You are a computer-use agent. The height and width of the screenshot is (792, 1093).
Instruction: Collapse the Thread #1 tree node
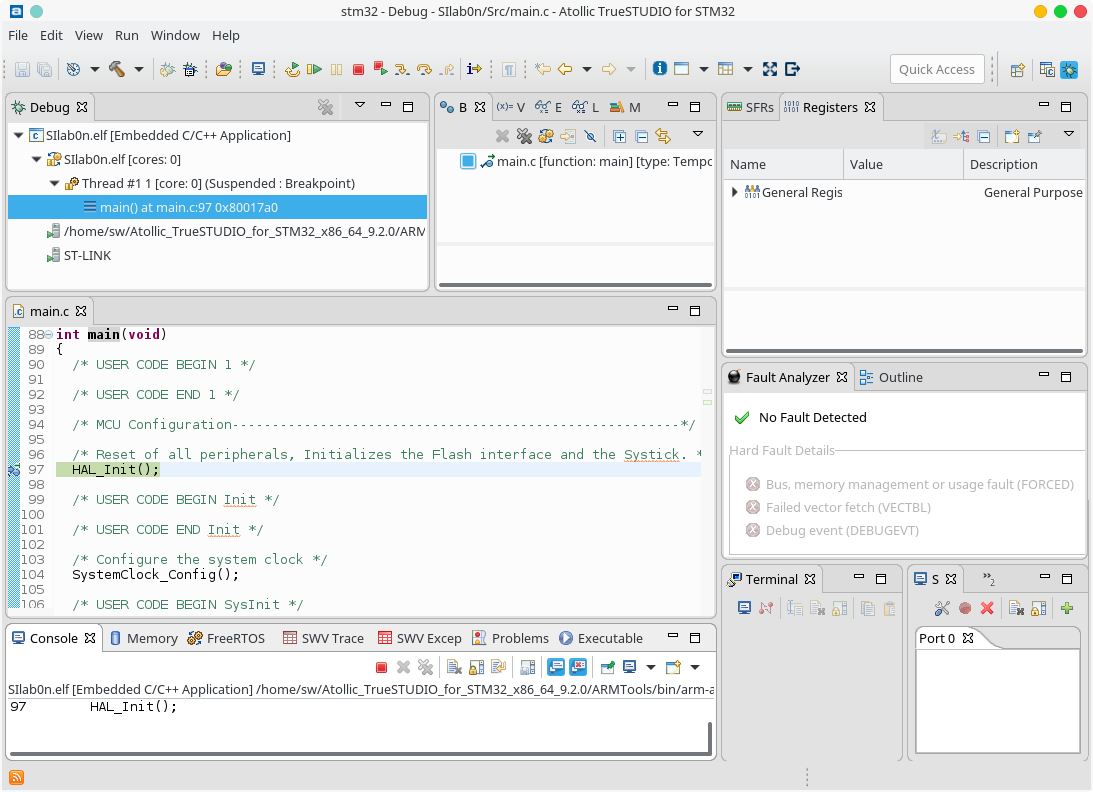point(55,183)
